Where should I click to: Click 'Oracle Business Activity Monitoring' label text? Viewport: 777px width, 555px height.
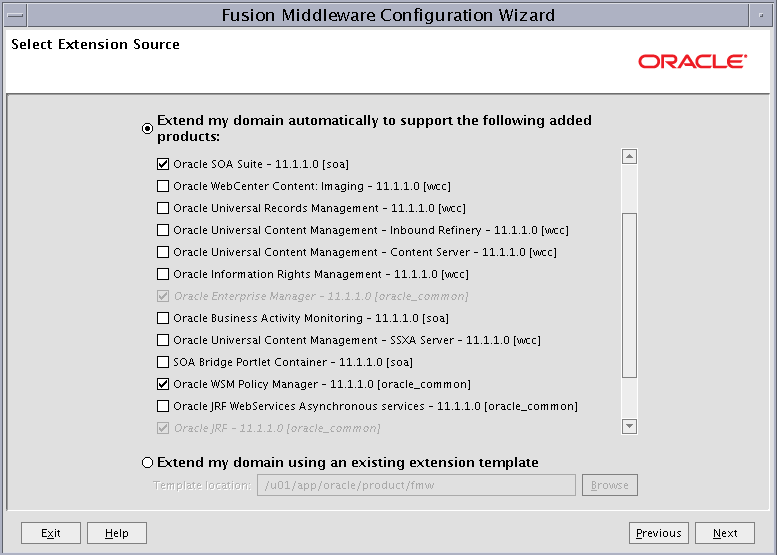(268, 318)
